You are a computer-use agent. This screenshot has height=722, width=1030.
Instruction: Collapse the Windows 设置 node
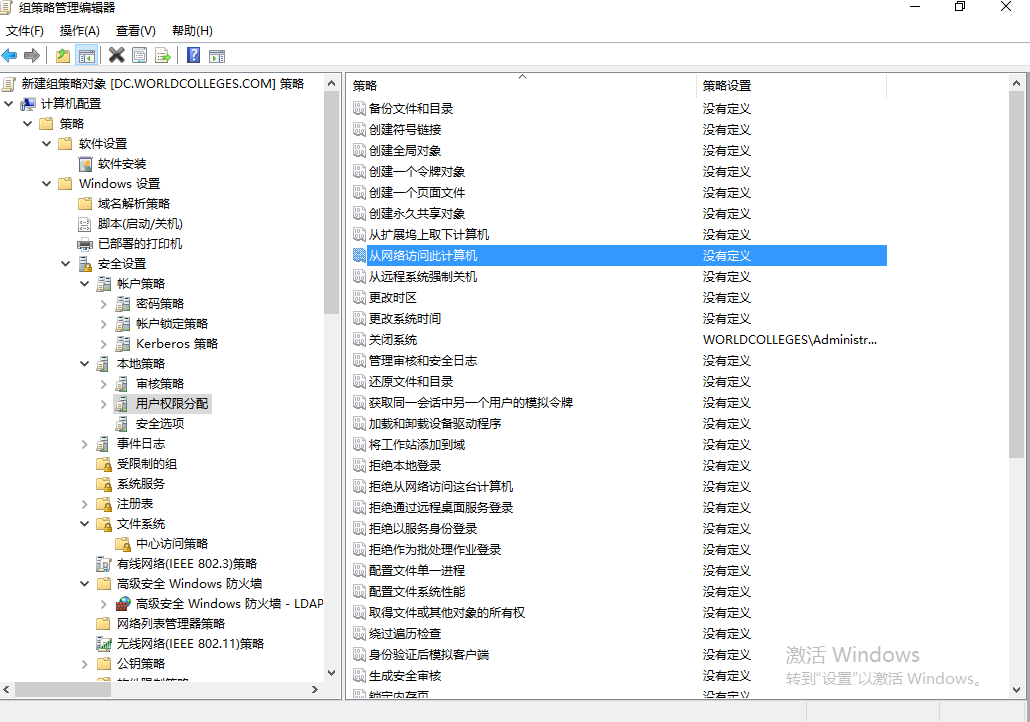(x=47, y=184)
